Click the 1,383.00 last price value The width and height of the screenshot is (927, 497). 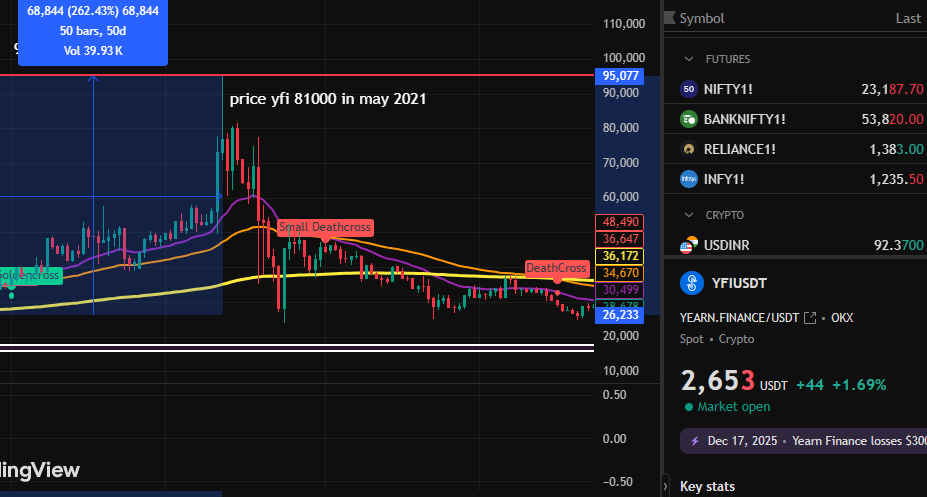point(896,150)
